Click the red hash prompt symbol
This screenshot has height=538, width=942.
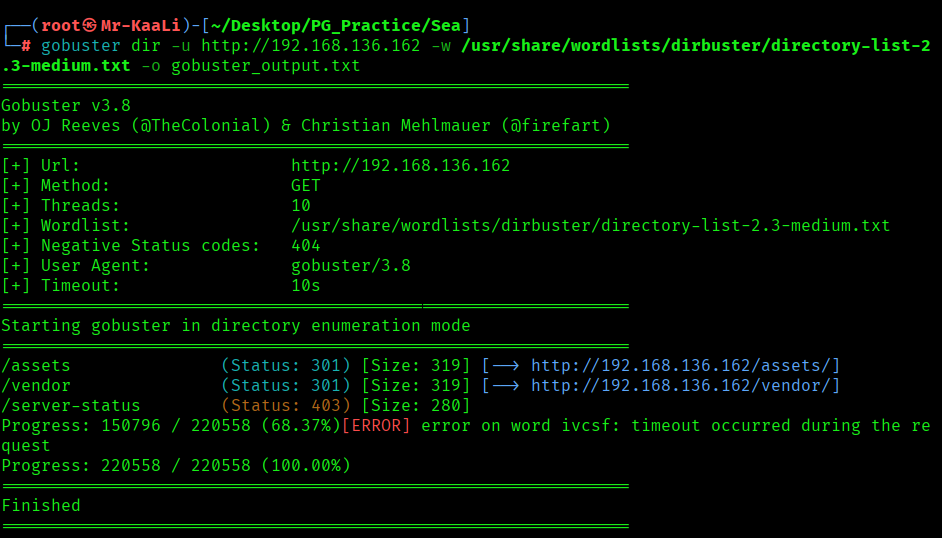(x=26, y=46)
